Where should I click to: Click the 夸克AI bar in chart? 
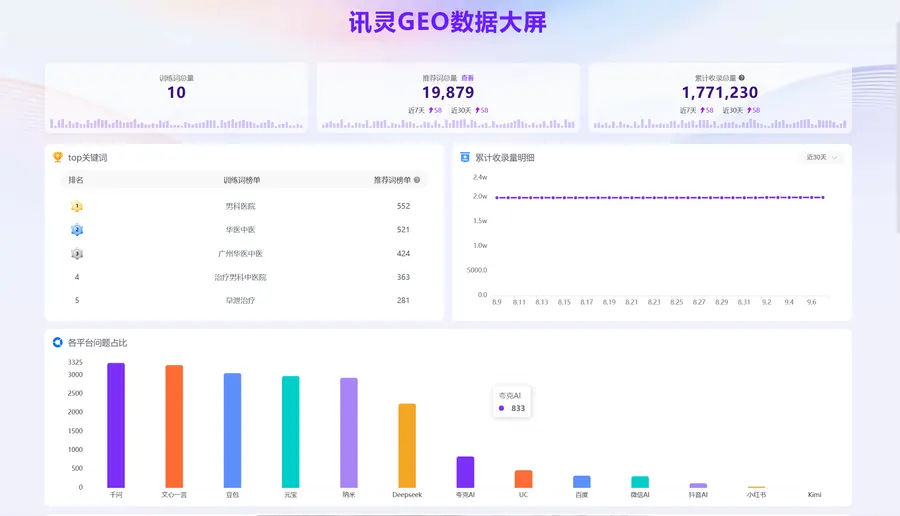click(465, 472)
